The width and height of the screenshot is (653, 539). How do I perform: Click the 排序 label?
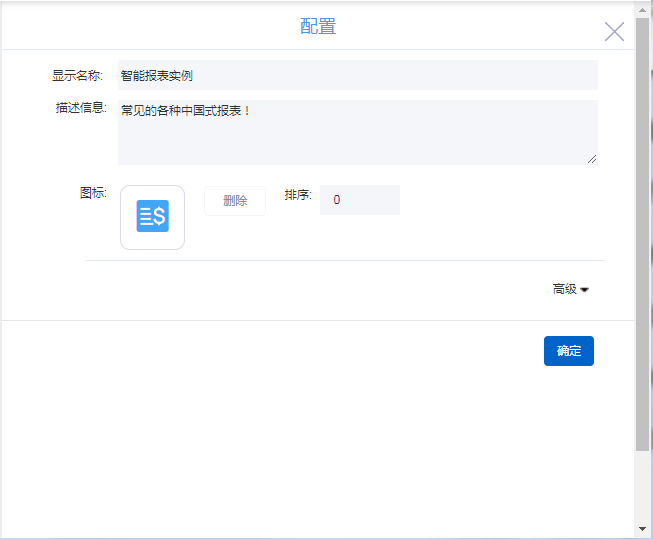coord(298,195)
